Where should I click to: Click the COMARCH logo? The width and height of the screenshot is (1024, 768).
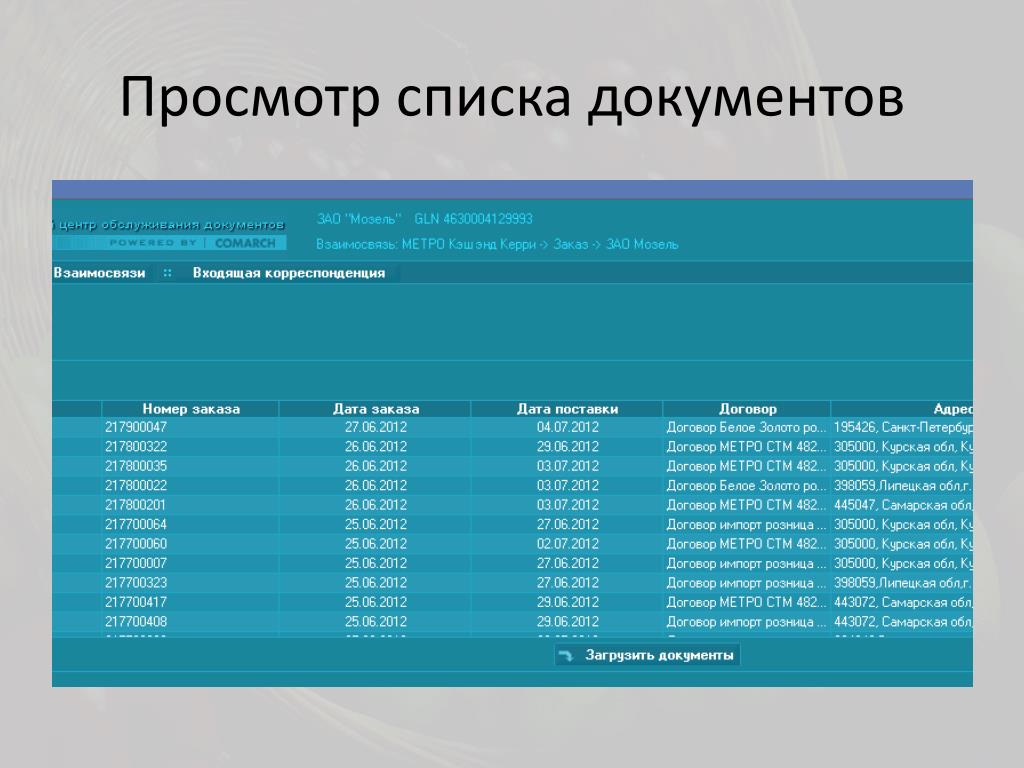click(x=245, y=243)
